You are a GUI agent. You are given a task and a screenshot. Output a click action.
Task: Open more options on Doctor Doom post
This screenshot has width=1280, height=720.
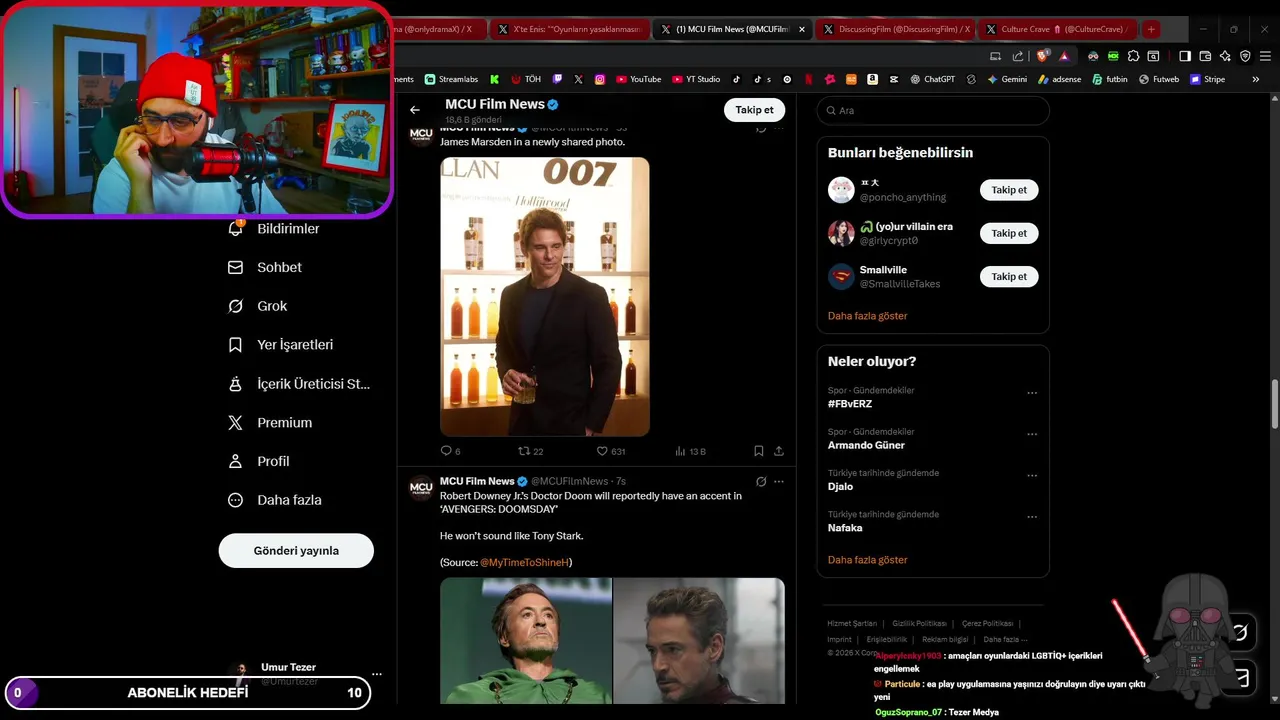click(779, 481)
